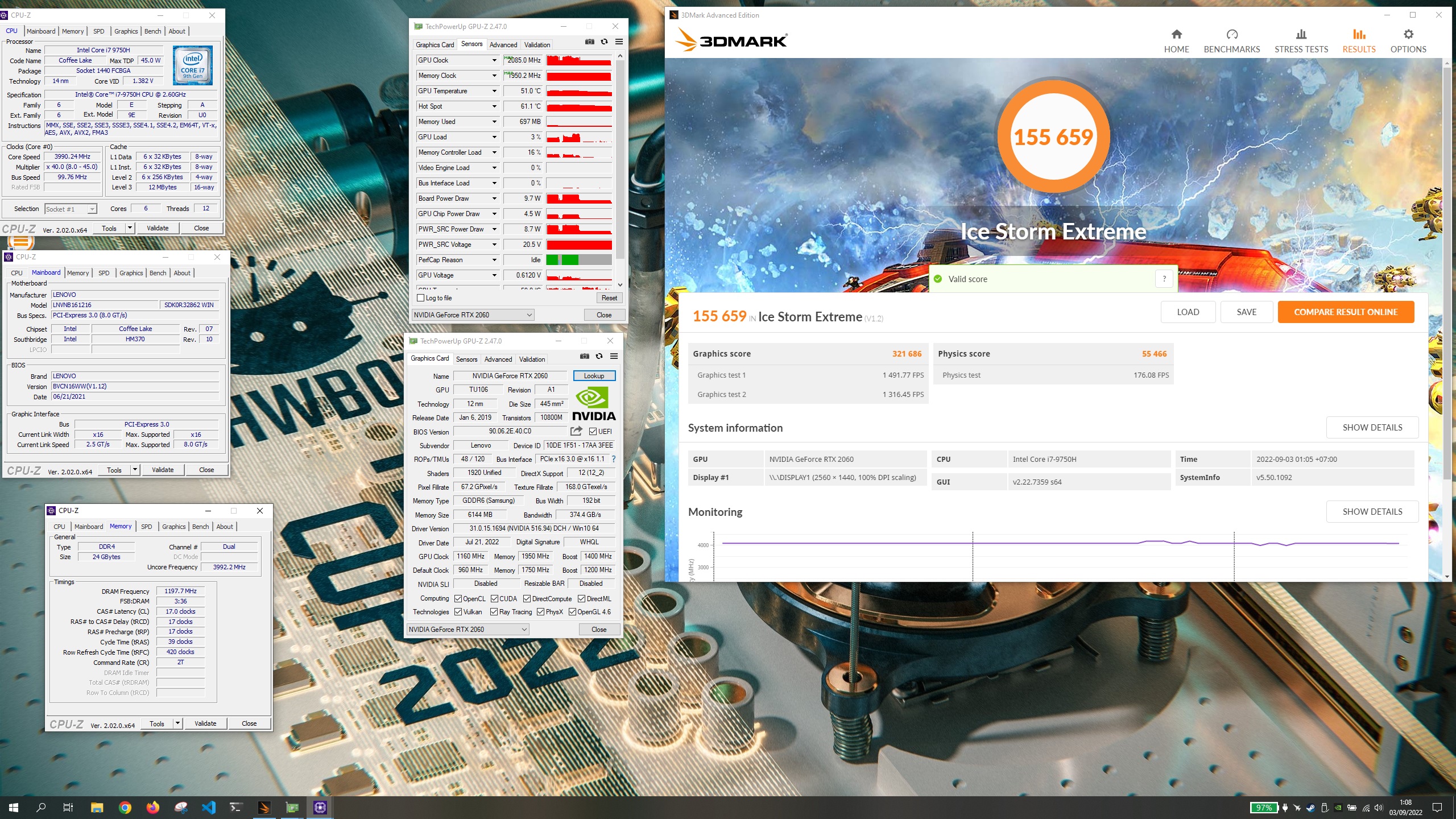Open 3DMark HOME page icon
The width and height of the screenshot is (1456, 819).
(1176, 34)
